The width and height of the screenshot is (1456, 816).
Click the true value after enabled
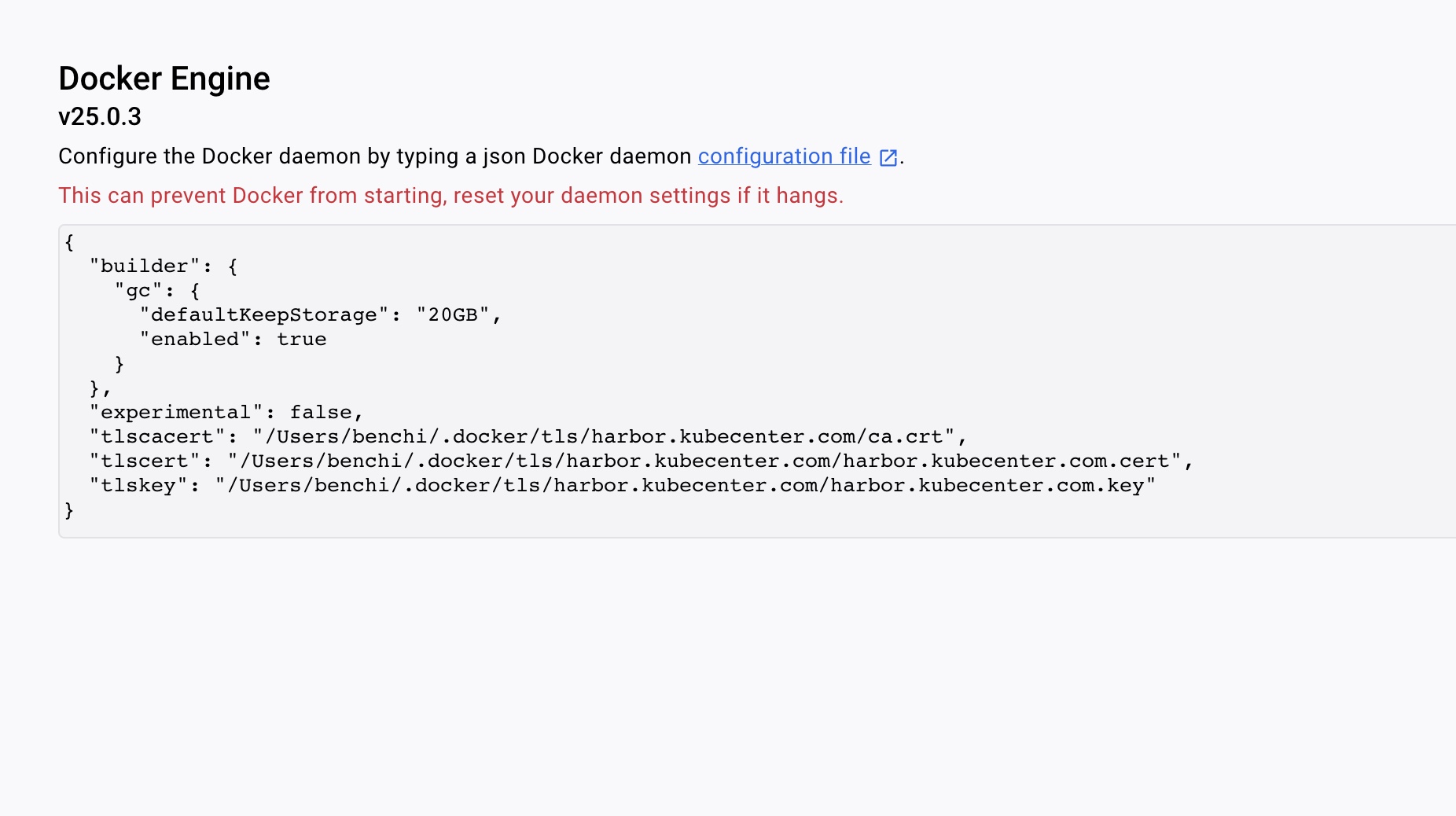301,339
